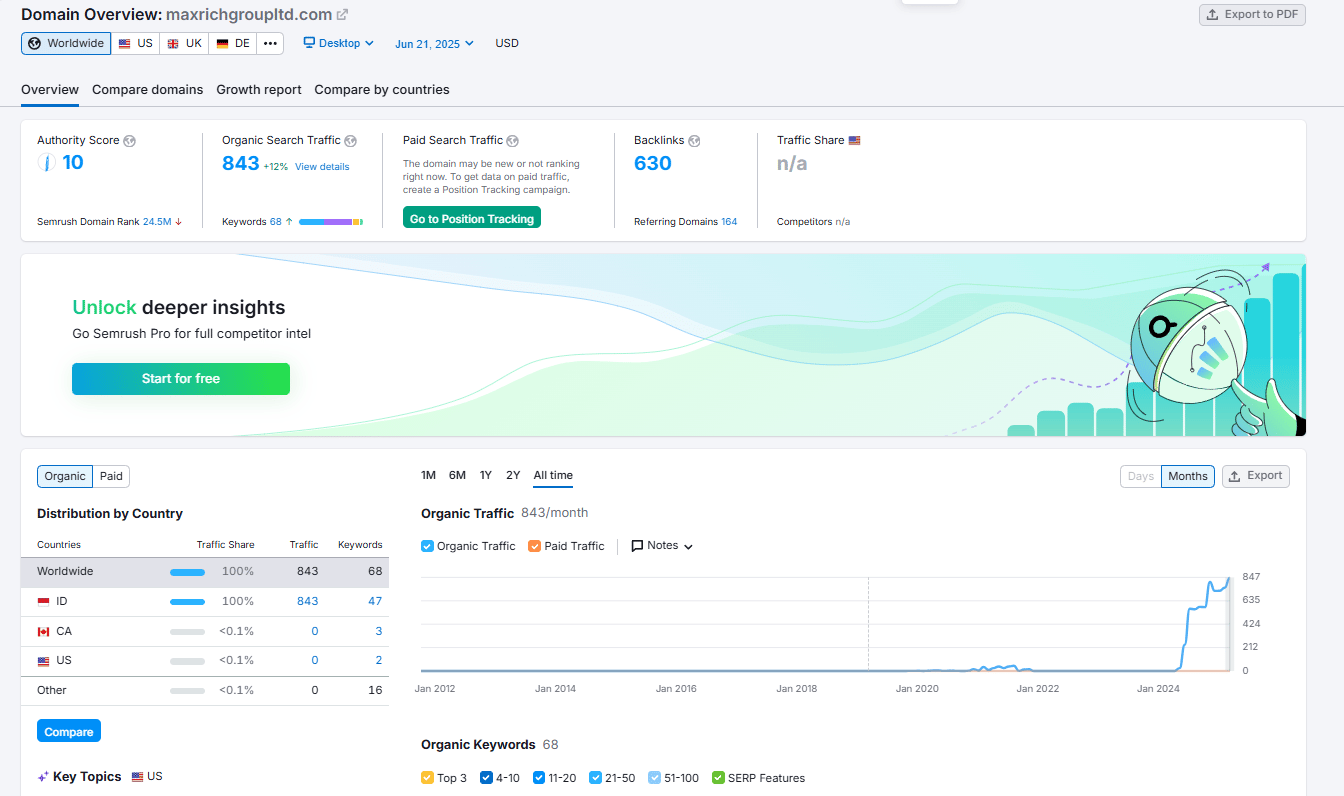Select the Overview tab
The image size is (1344, 796).
tap(50, 90)
